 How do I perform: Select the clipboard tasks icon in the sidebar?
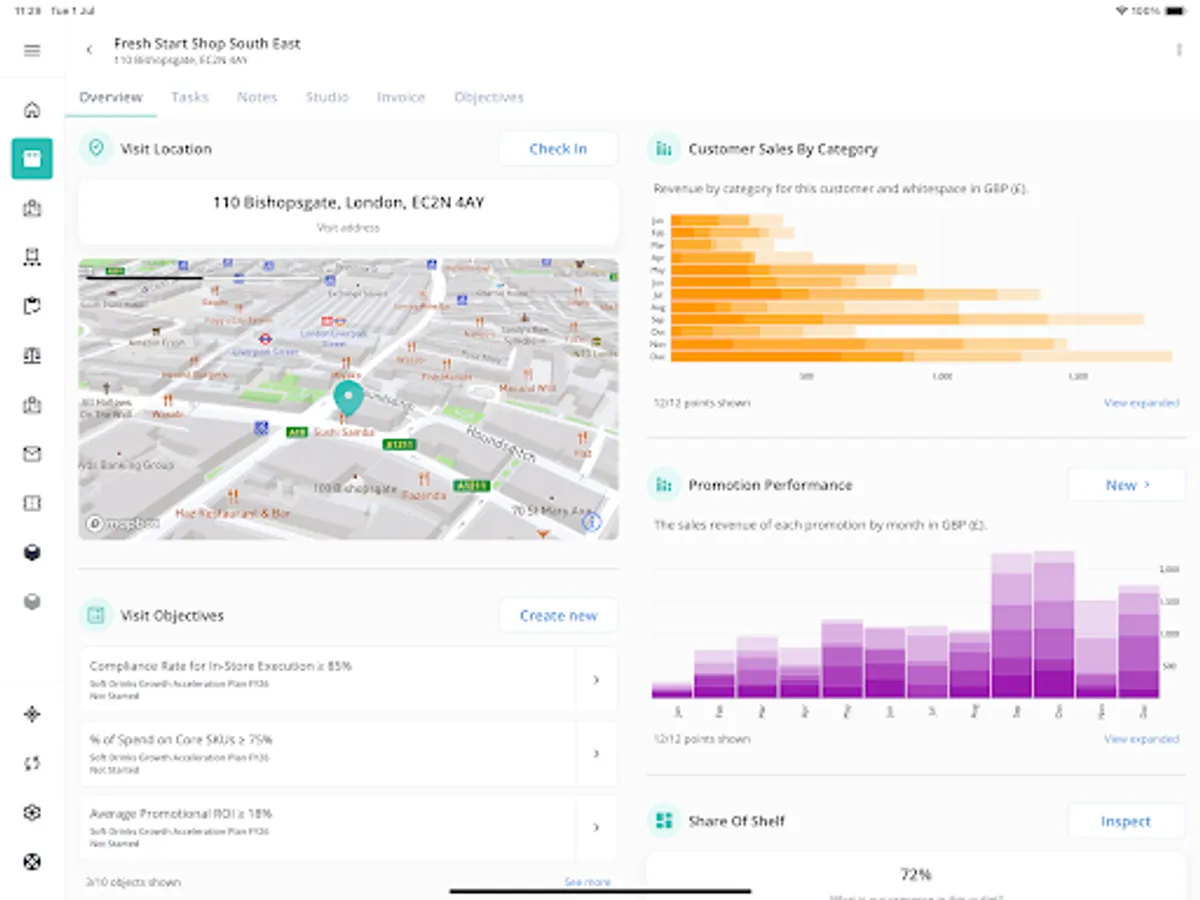[31, 306]
